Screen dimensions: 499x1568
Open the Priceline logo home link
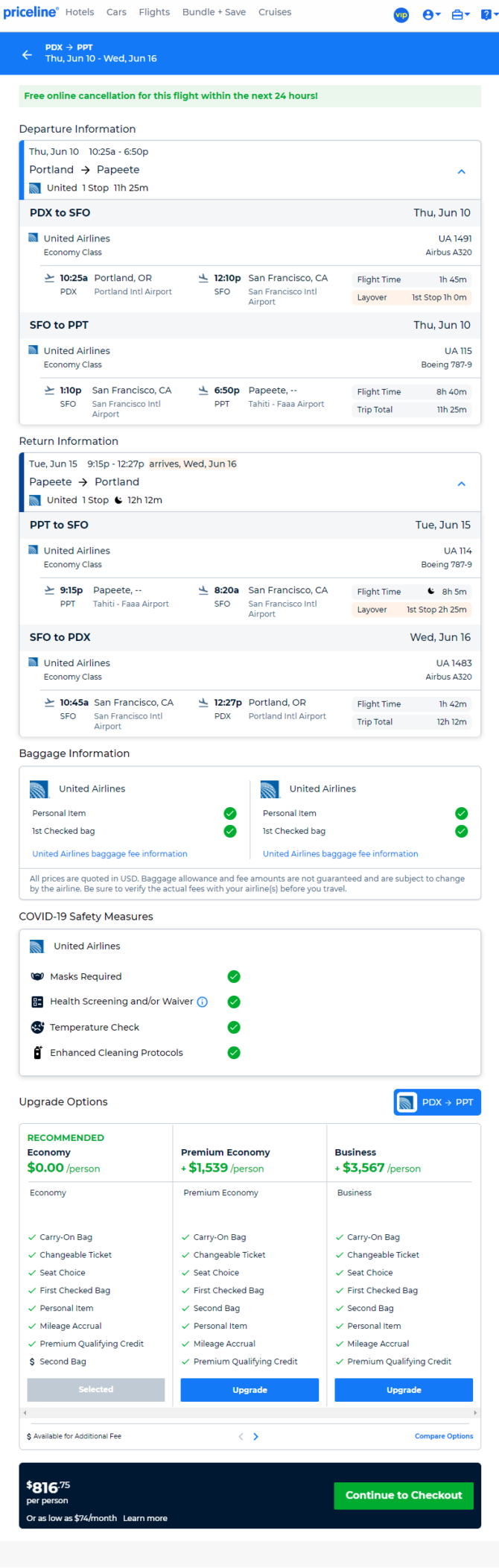pyautogui.click(x=31, y=12)
